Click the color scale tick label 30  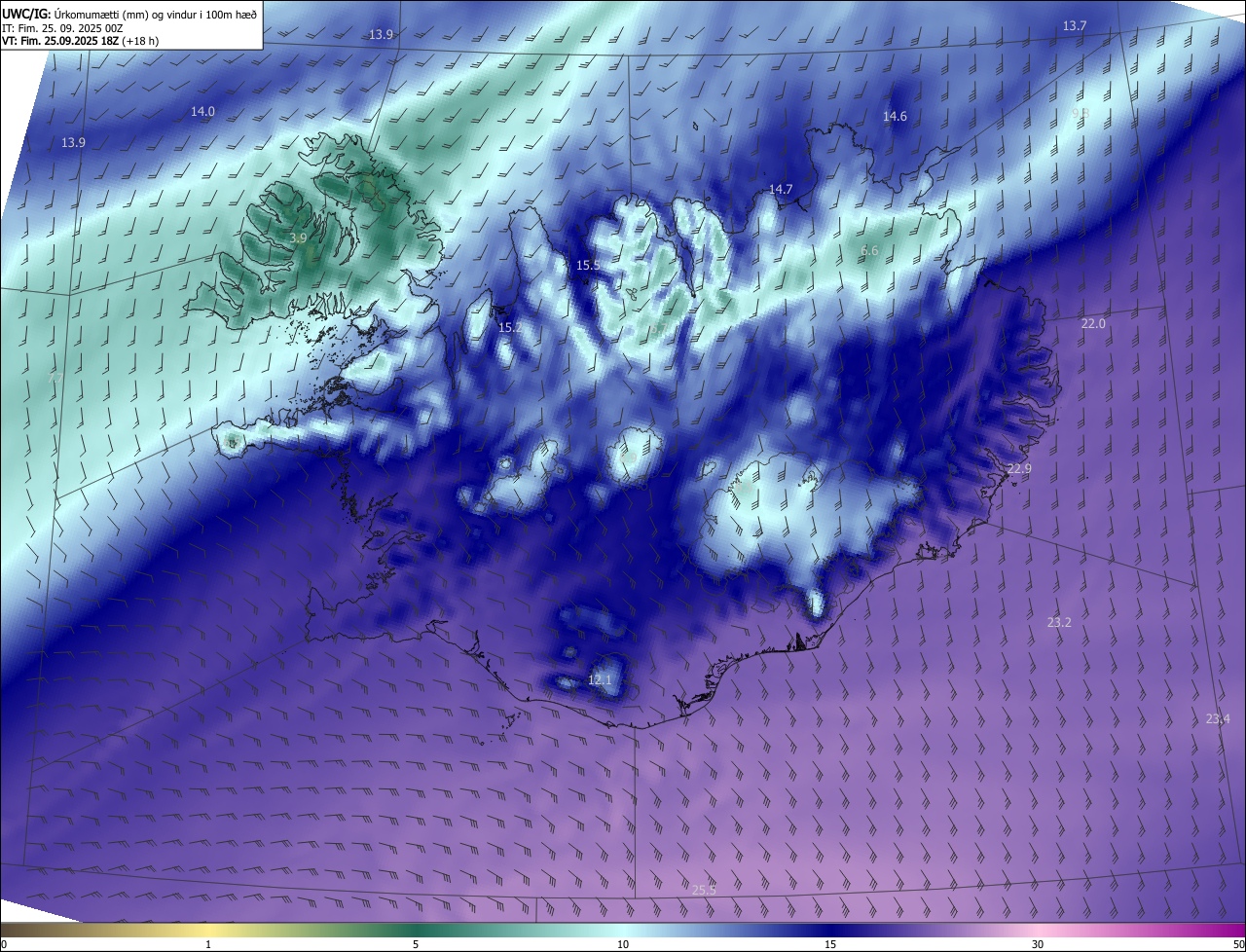[1038, 944]
